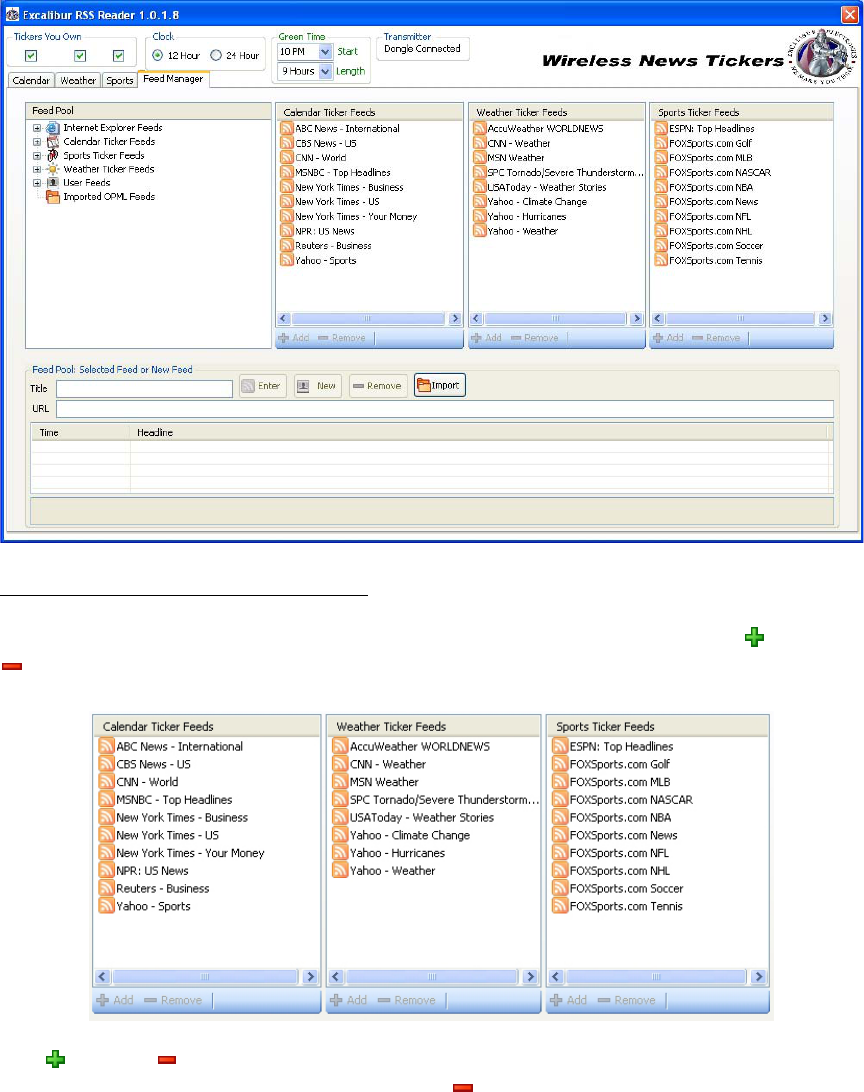Viewport: 864px width, 1092px height.
Task: Click RSS icon beside Yahoo - Sports in Excalibur window
Action: tap(286, 260)
